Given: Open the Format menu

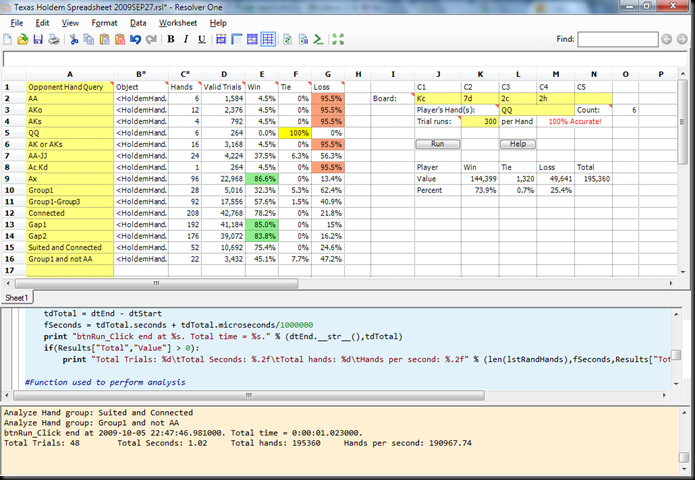Looking at the screenshot, I should tap(103, 22).
